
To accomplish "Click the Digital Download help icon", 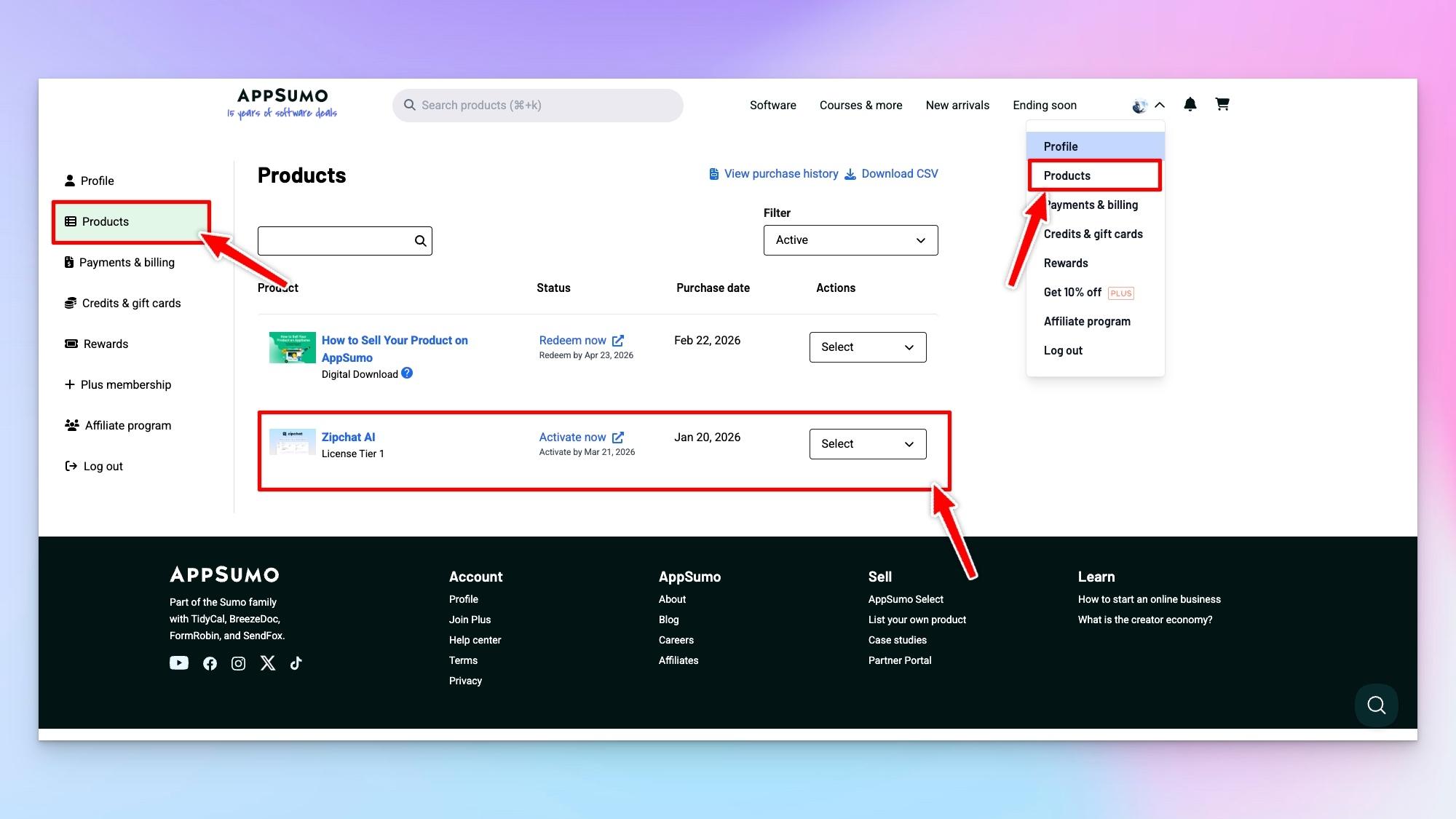I will tap(407, 373).
